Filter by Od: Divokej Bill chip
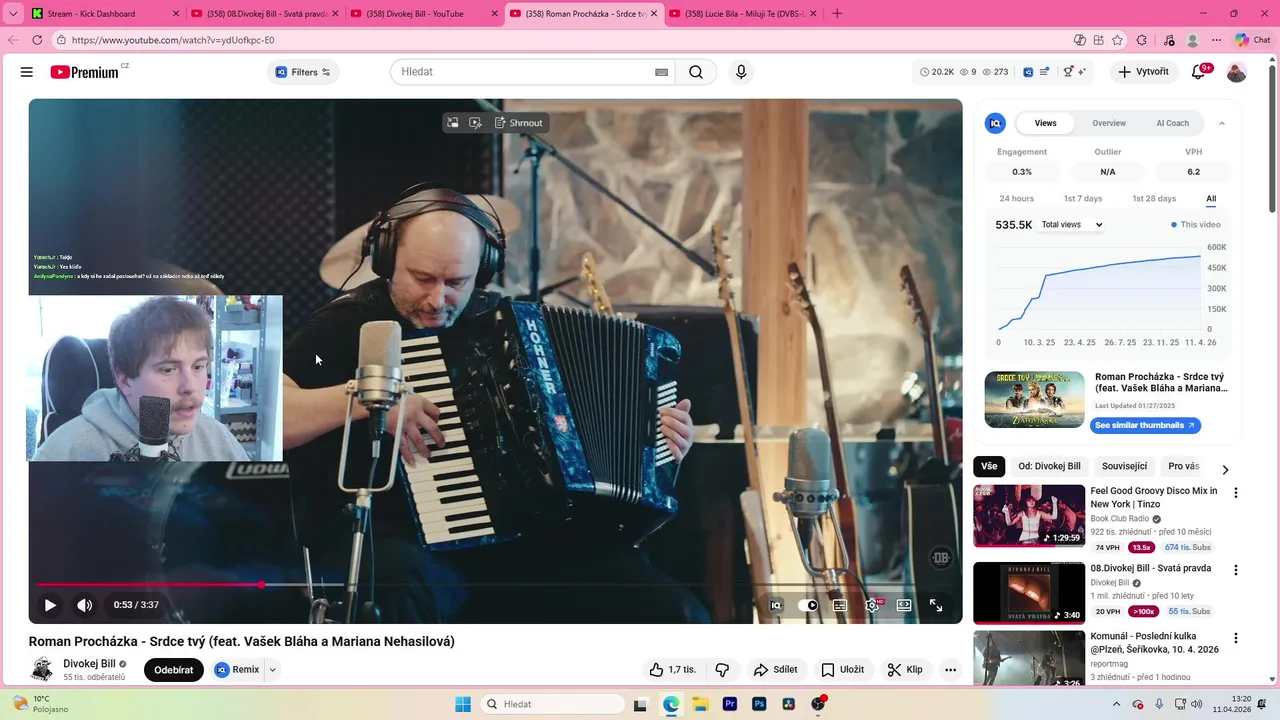 1049,466
